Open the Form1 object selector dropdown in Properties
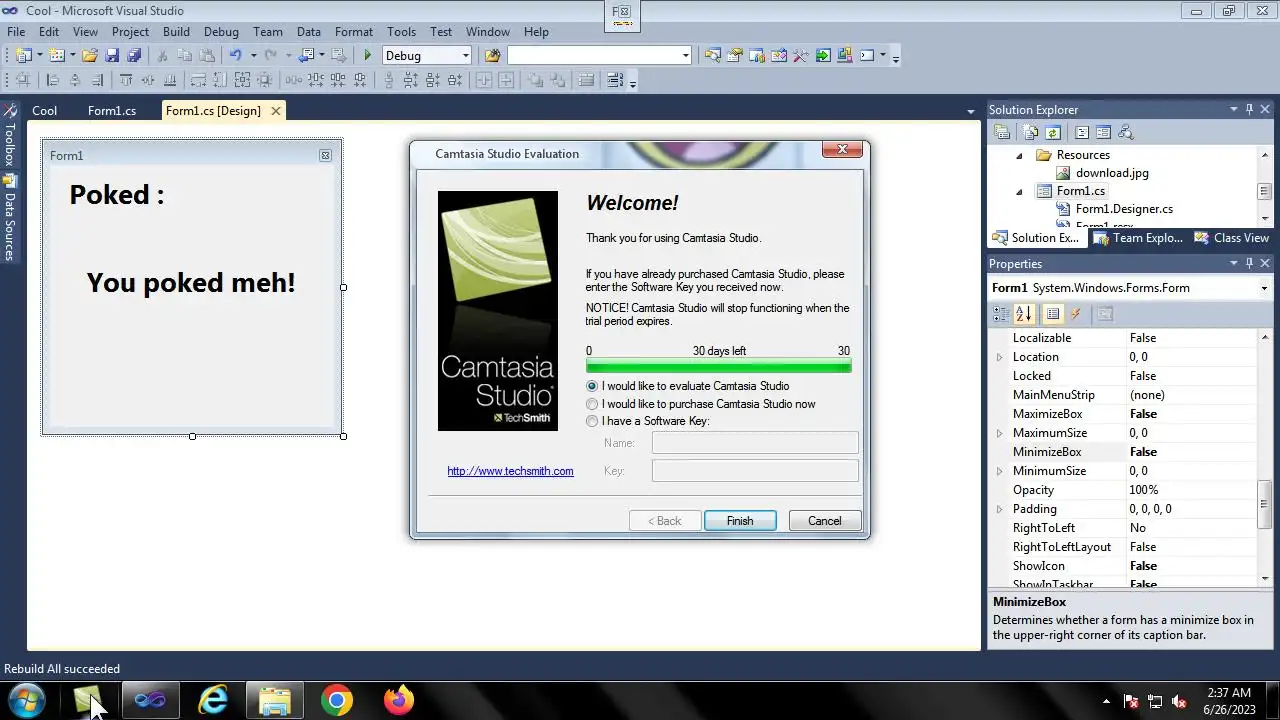 [1265, 288]
